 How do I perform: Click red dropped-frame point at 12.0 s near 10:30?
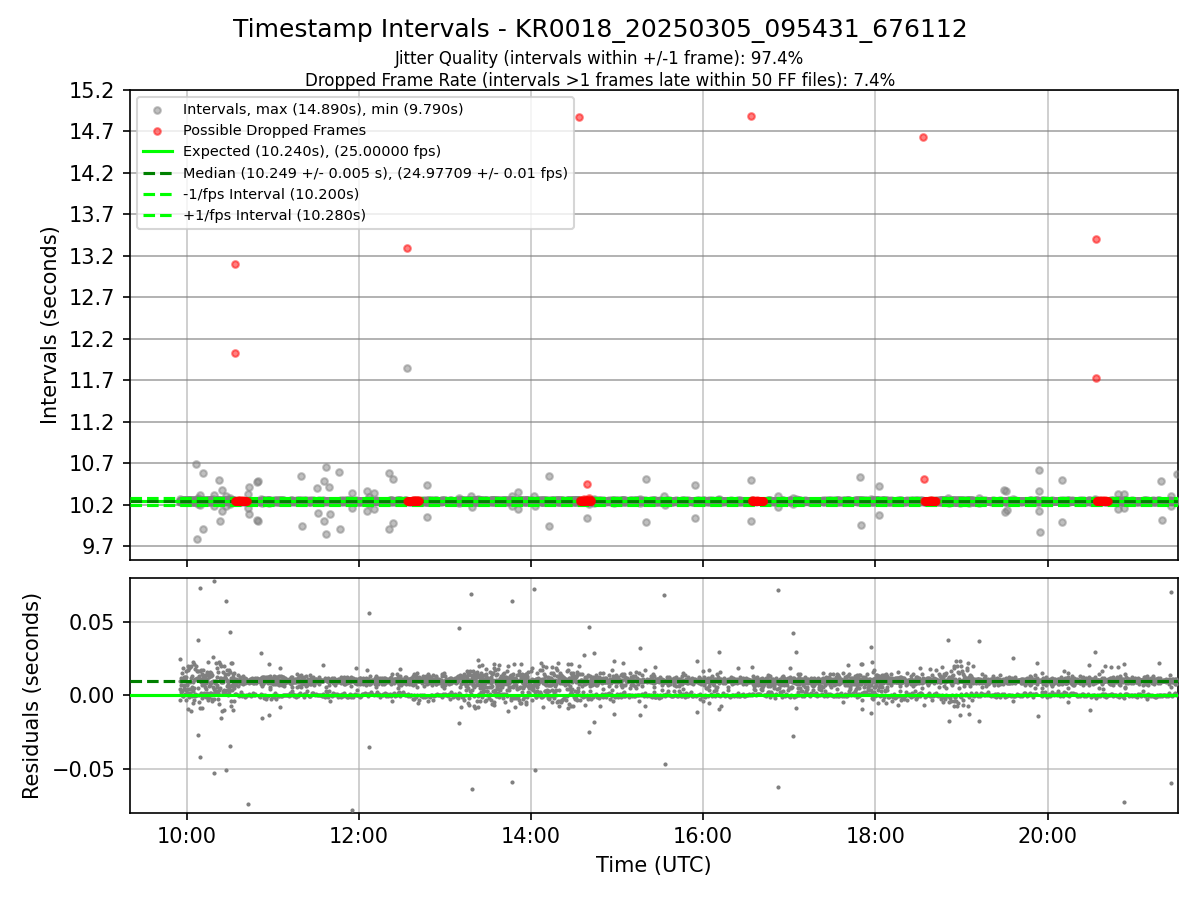(235, 353)
